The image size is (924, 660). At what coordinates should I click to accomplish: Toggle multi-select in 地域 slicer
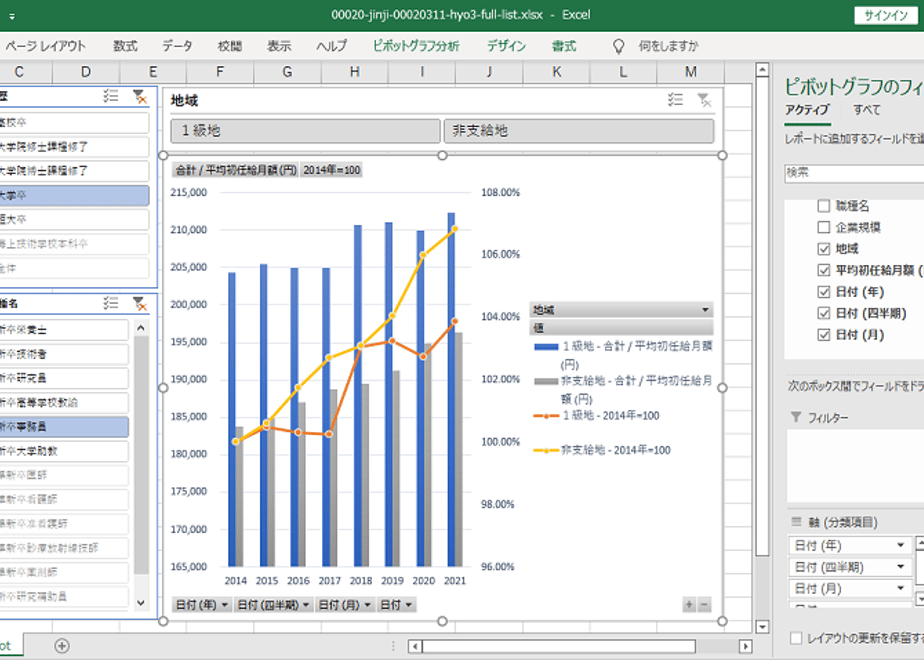click(675, 100)
